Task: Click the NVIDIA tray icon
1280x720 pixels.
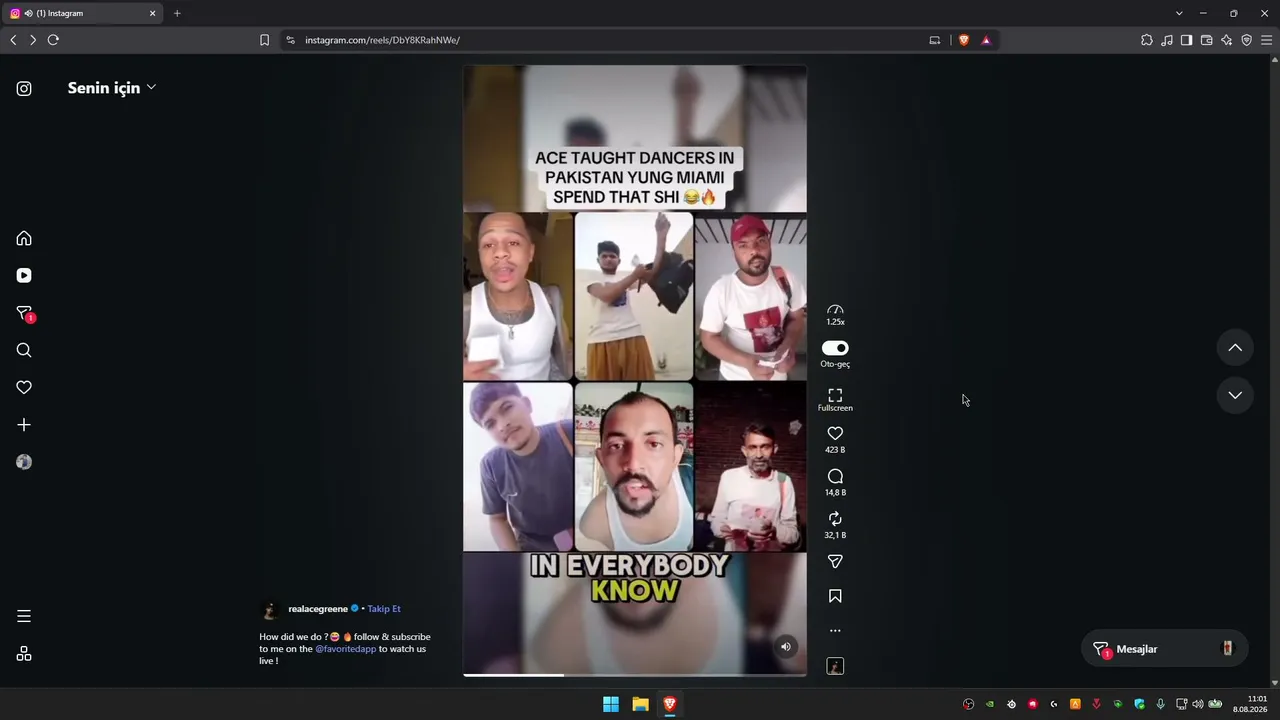Action: 990,704
